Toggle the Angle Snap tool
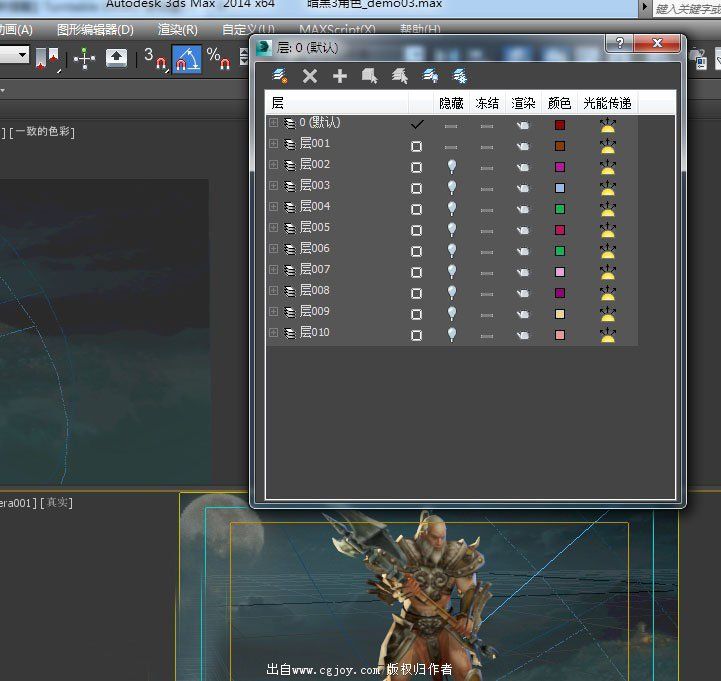721x681 pixels. click(187, 59)
